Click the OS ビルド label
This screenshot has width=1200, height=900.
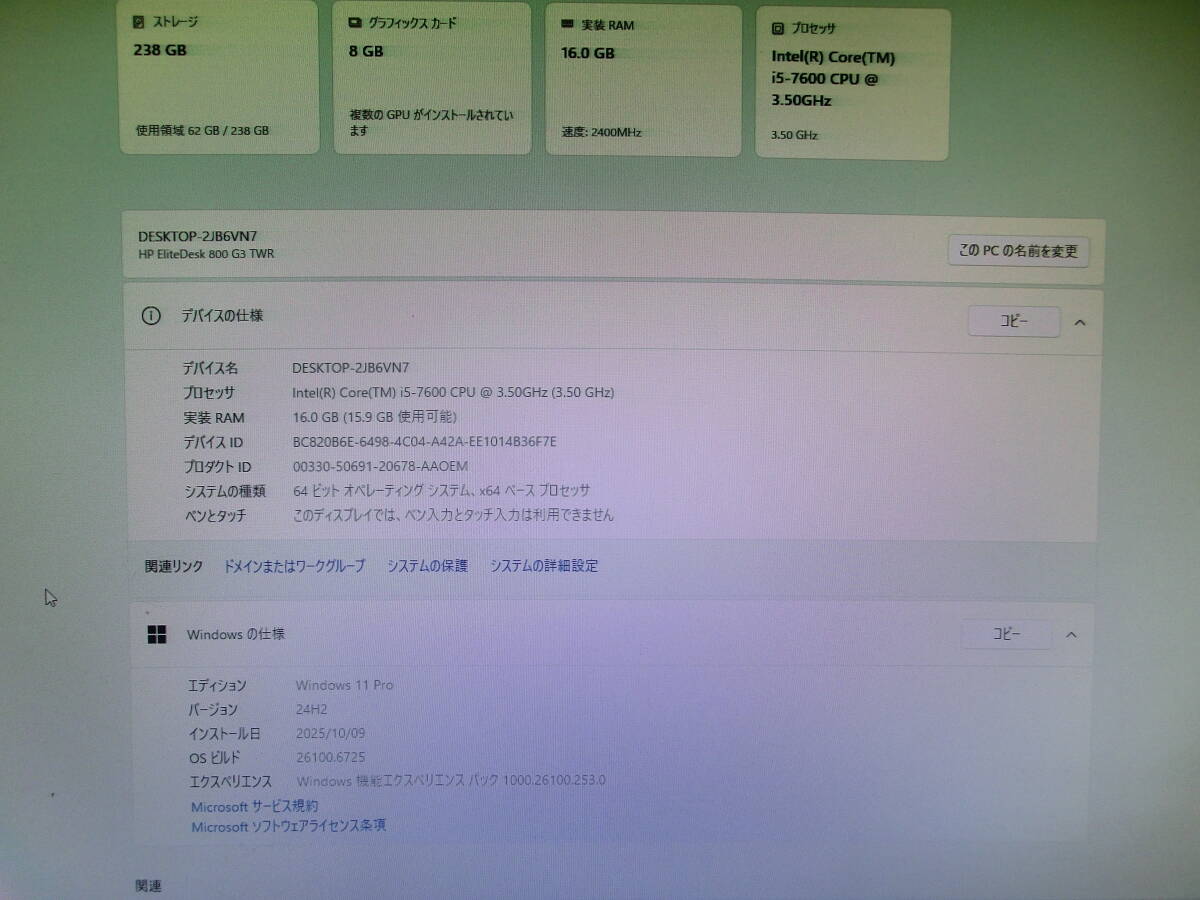215,758
